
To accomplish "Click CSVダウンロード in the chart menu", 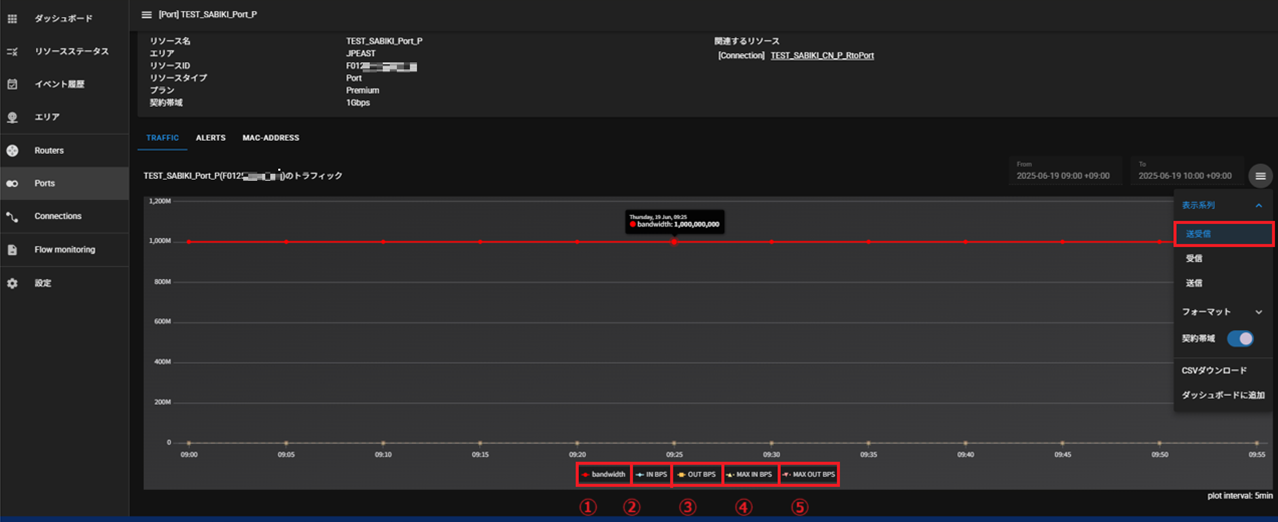I will (1214, 371).
